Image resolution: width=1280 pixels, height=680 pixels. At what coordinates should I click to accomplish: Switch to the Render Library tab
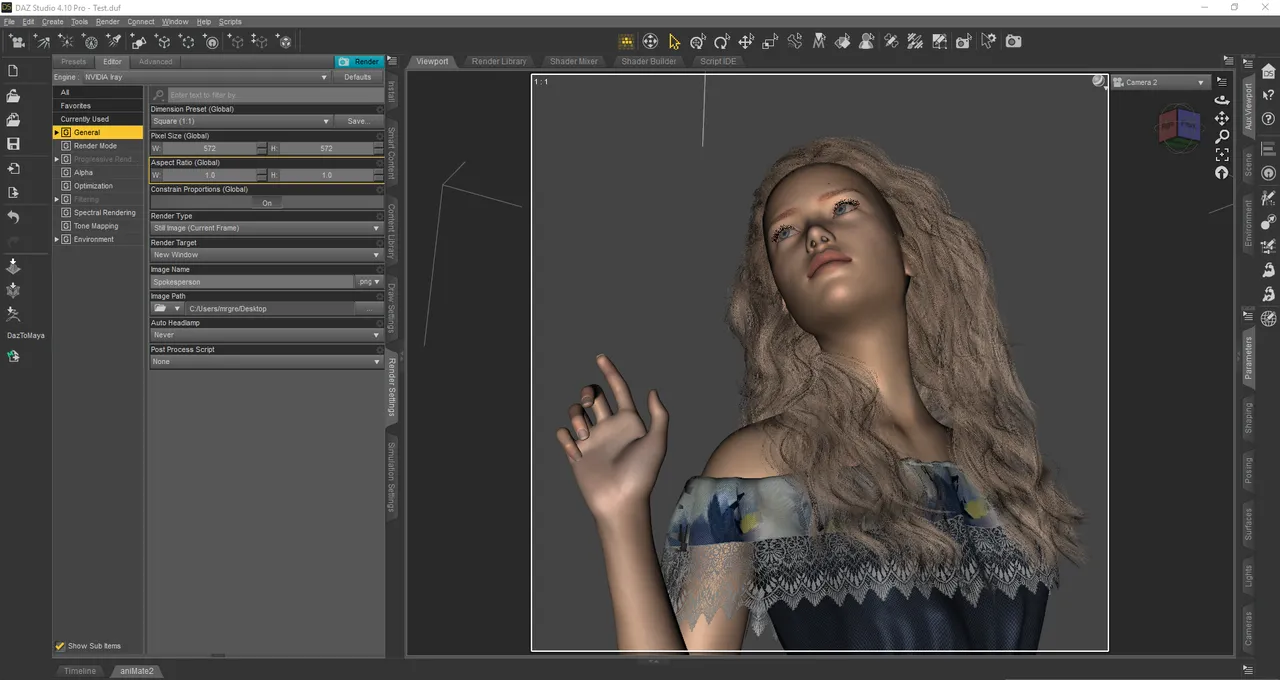tap(498, 61)
